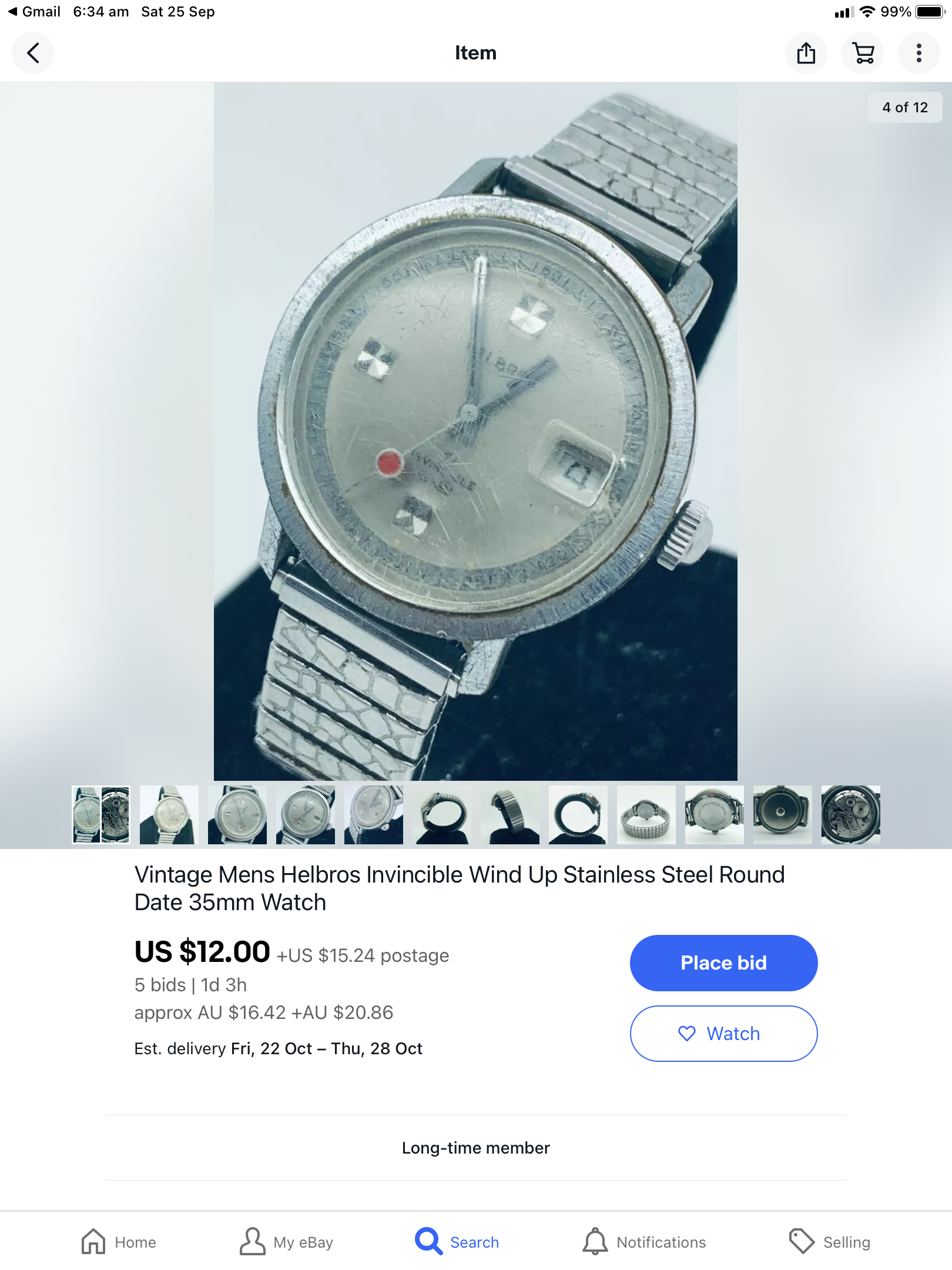The width and height of the screenshot is (952, 1270).
Task: Open the main watch photo fullscreen
Action: tap(475, 431)
